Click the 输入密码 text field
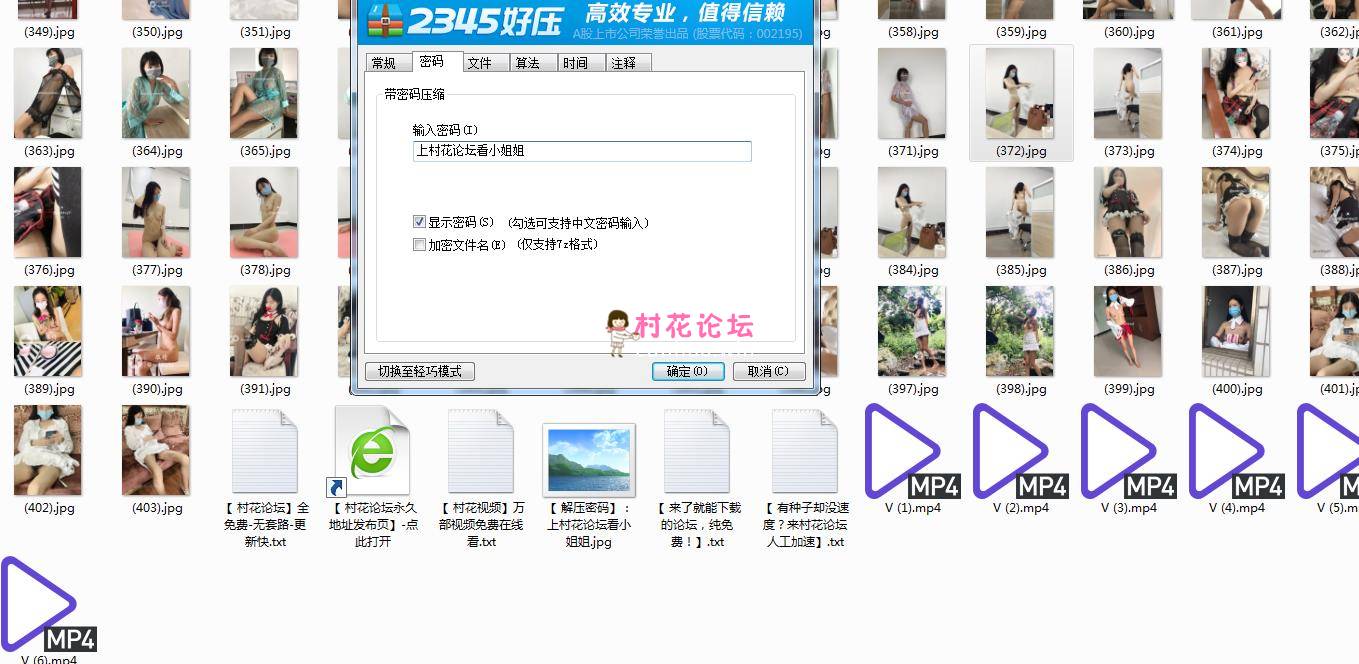This screenshot has width=1359, height=664. pos(581,151)
